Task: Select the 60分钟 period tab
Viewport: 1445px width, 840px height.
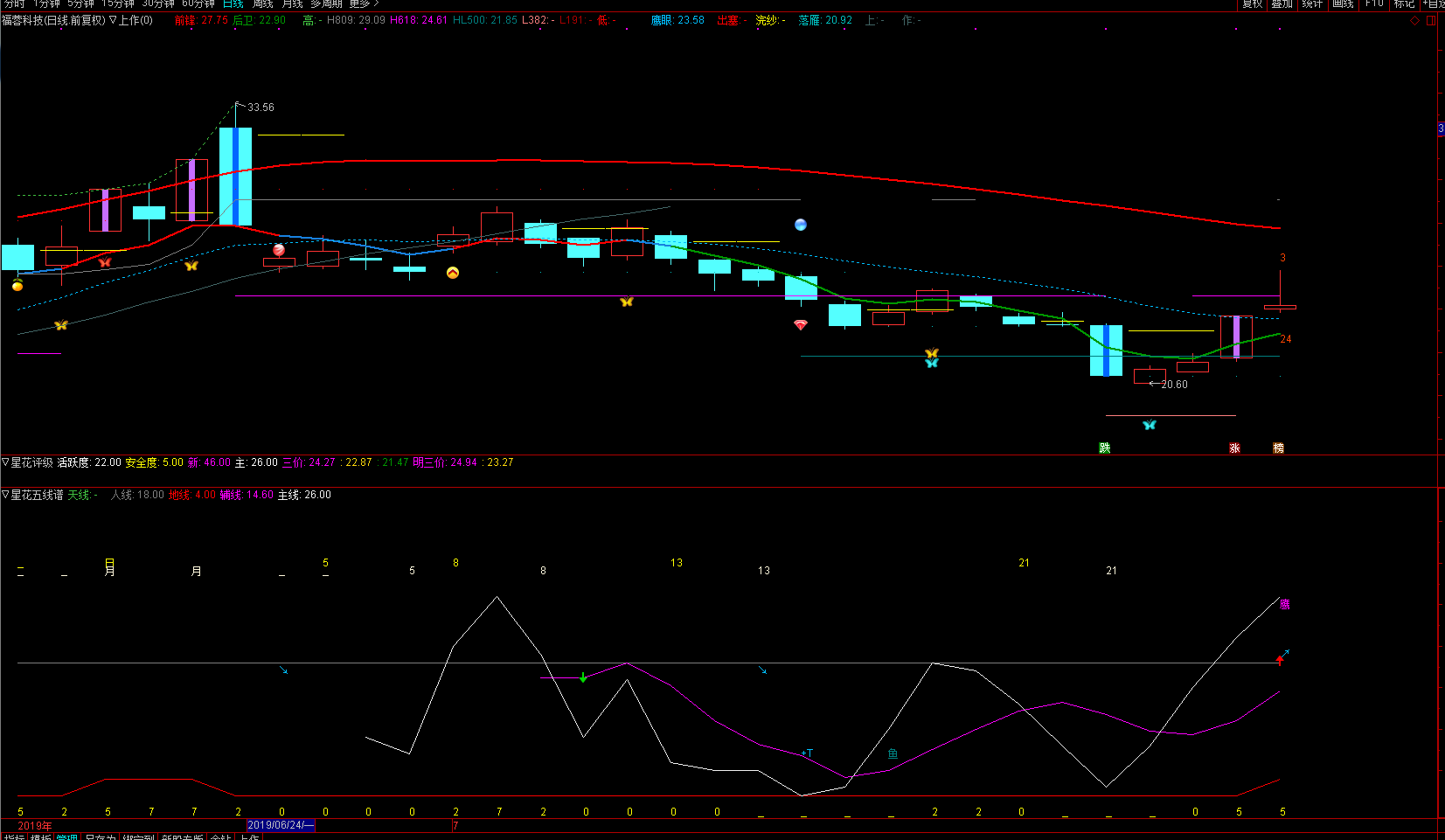Action: click(198, 4)
